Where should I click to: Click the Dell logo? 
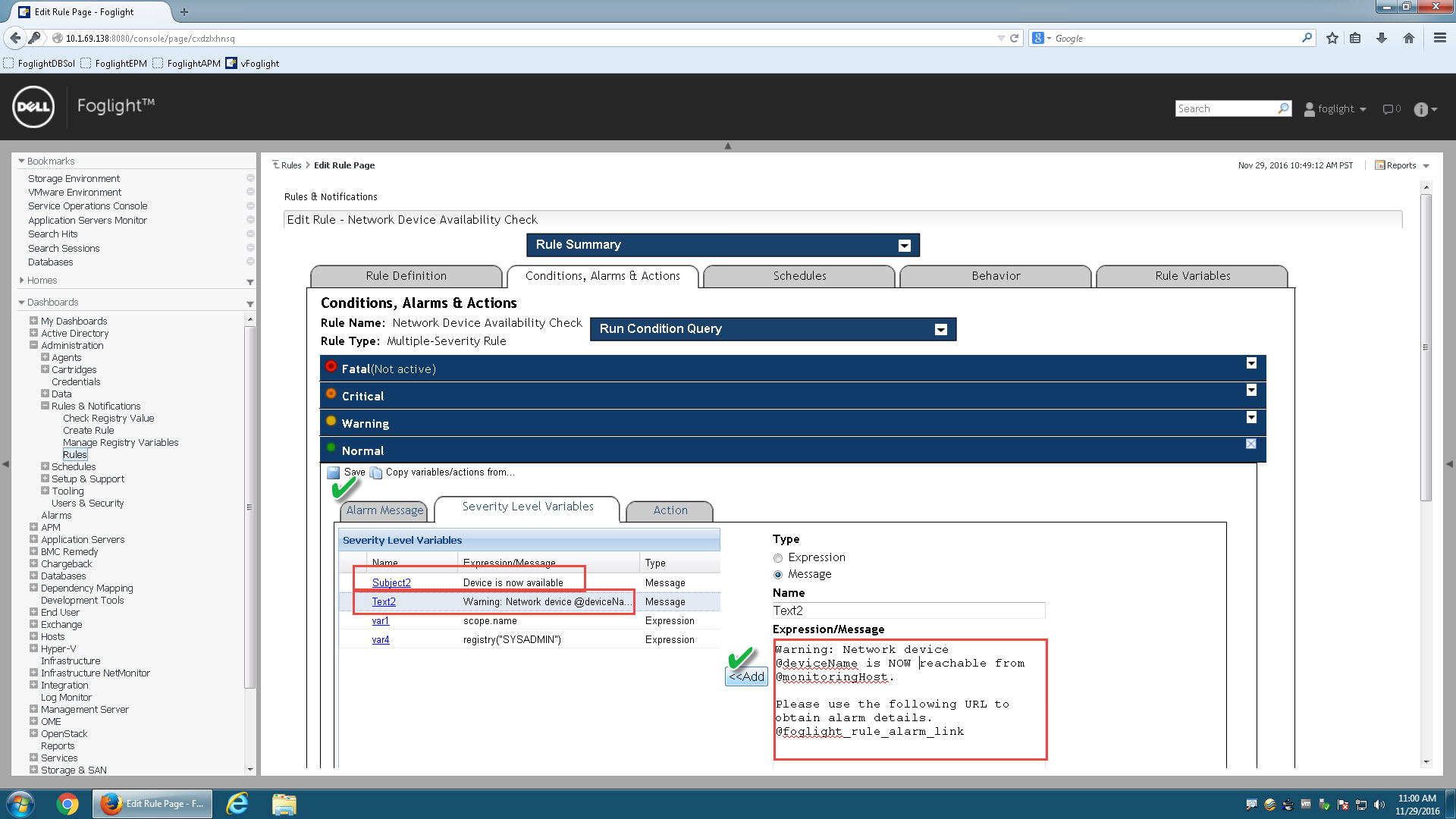coord(33,107)
